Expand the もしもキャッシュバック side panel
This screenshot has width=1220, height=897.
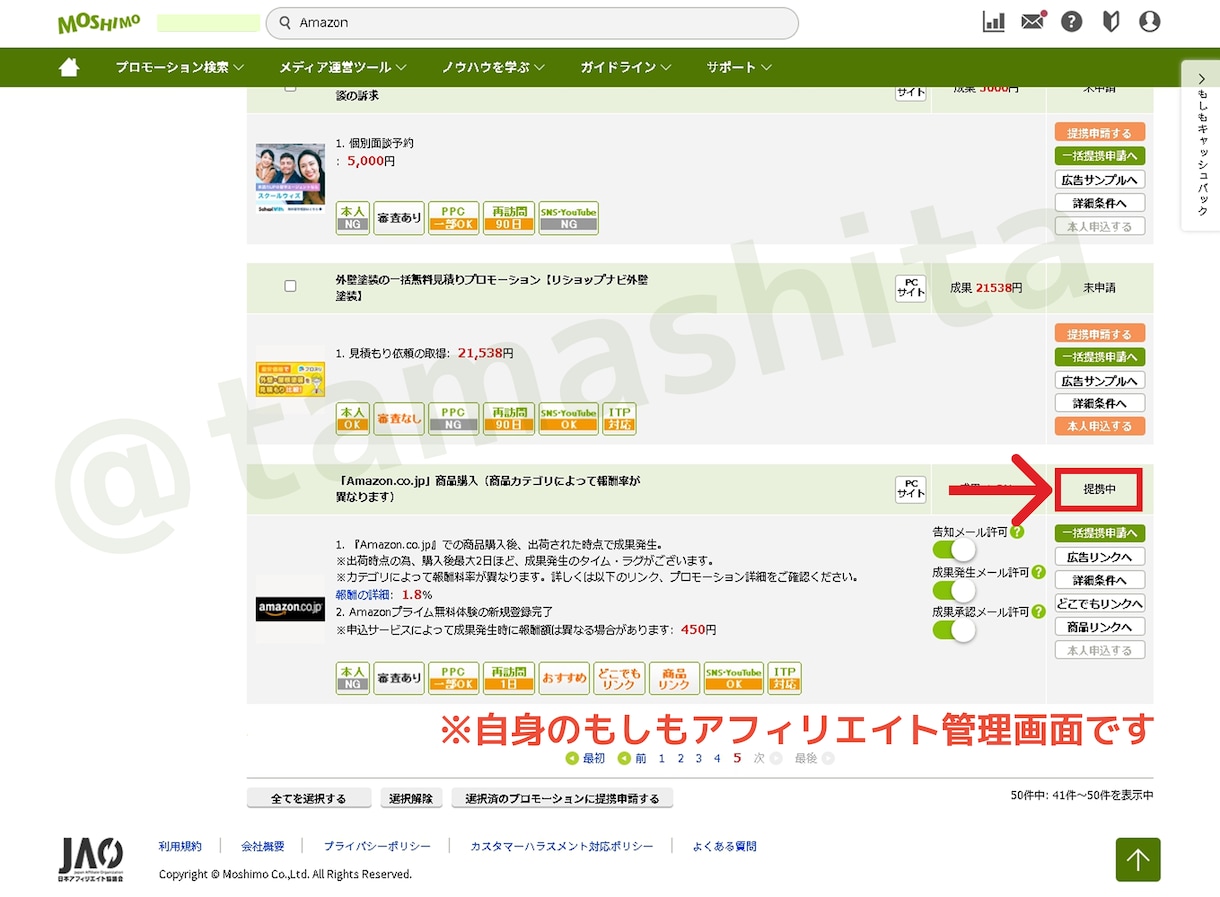pos(1201,146)
